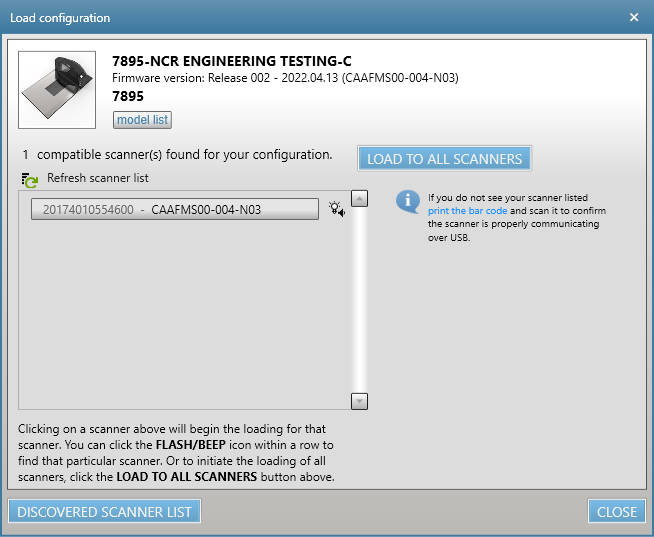Screen dimensions: 654x537
Task: Click the '7895-NCR ENGINEERING TESTING-C' heading
Action: 232,61
